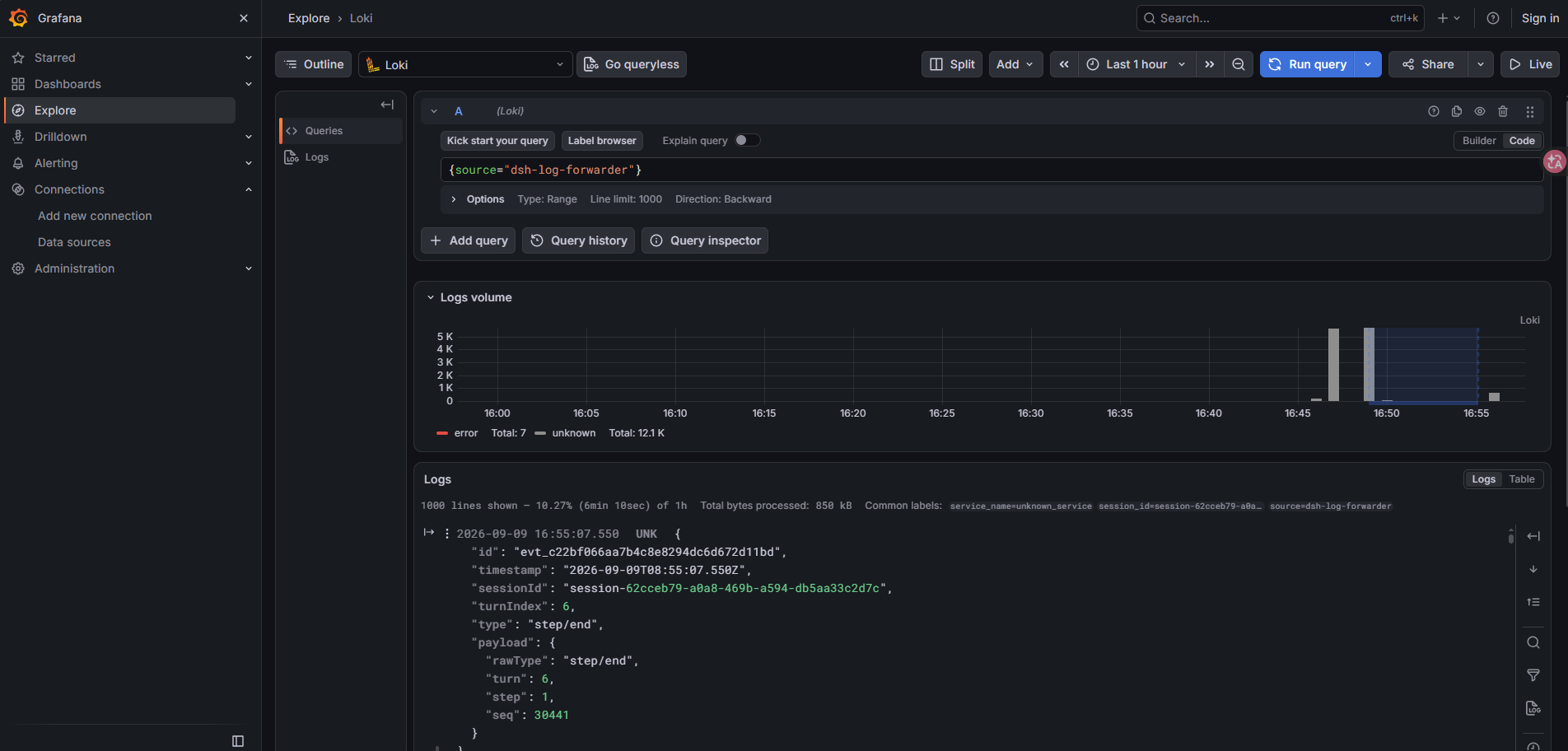Toggle the Explain query switch

point(747,140)
